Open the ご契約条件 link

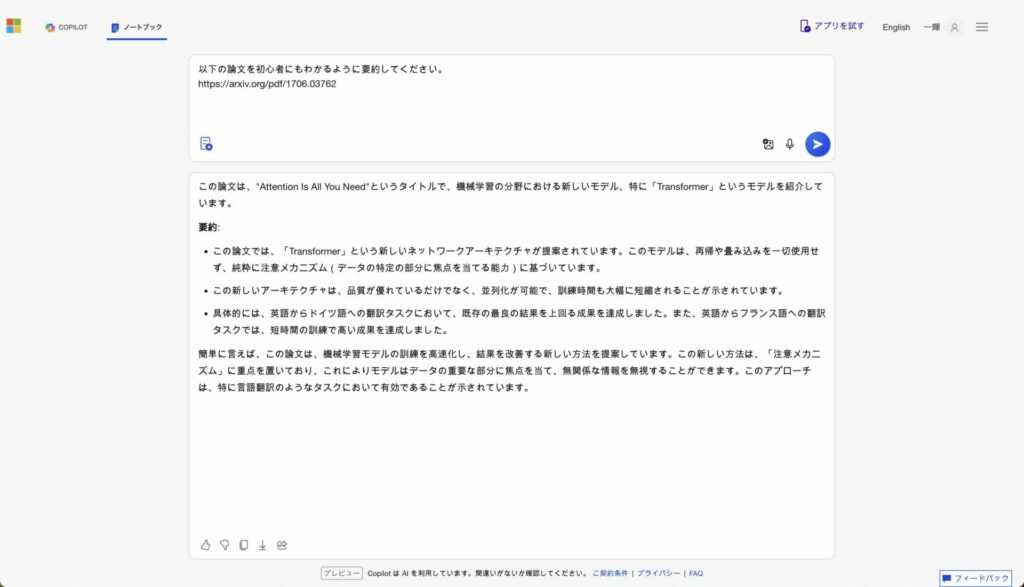(610, 573)
